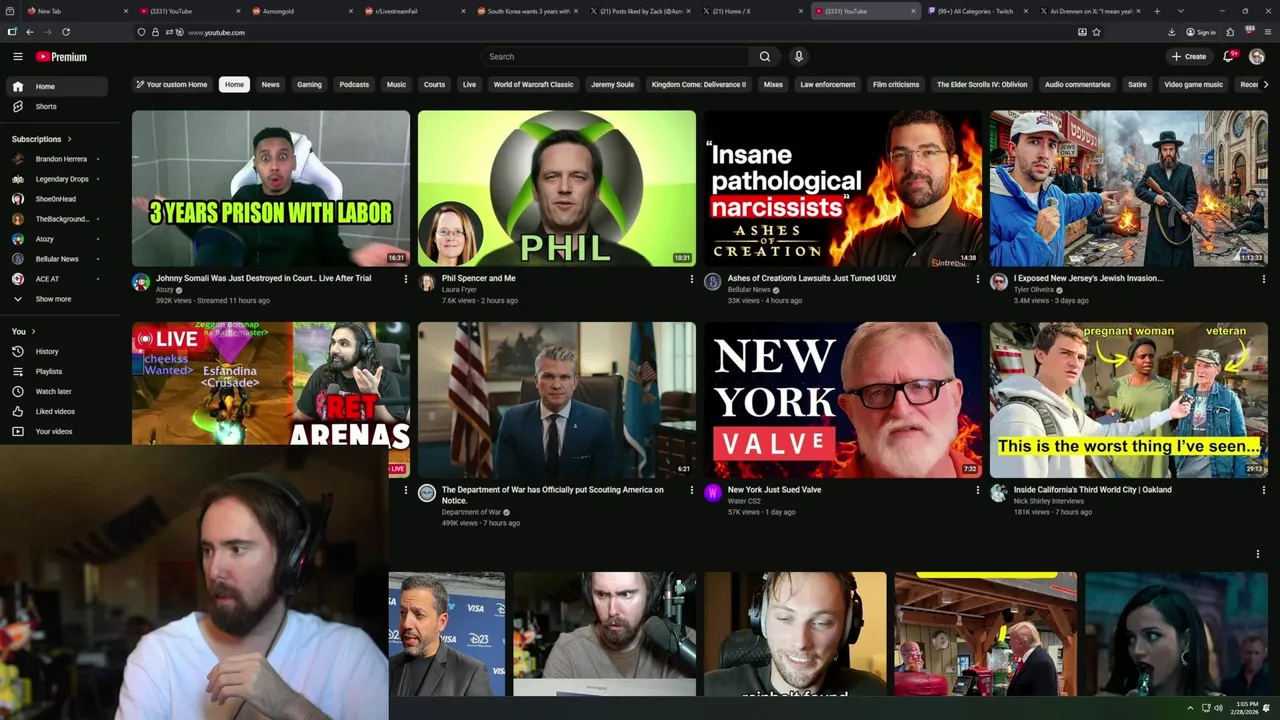Reload the page with browser refresh

click(66, 32)
